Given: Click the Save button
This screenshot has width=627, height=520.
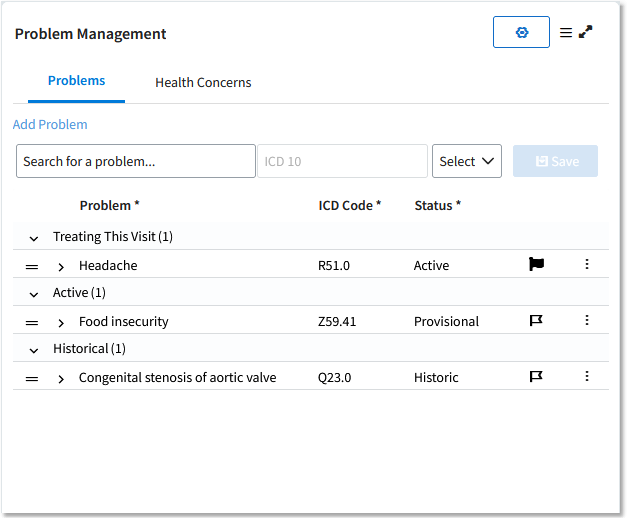Looking at the screenshot, I should click(x=555, y=161).
